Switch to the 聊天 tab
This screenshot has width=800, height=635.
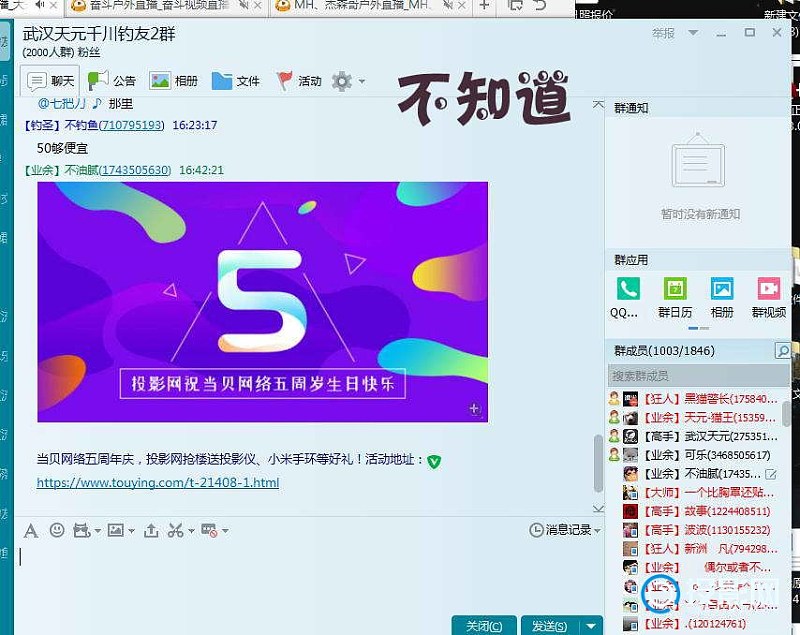51,81
